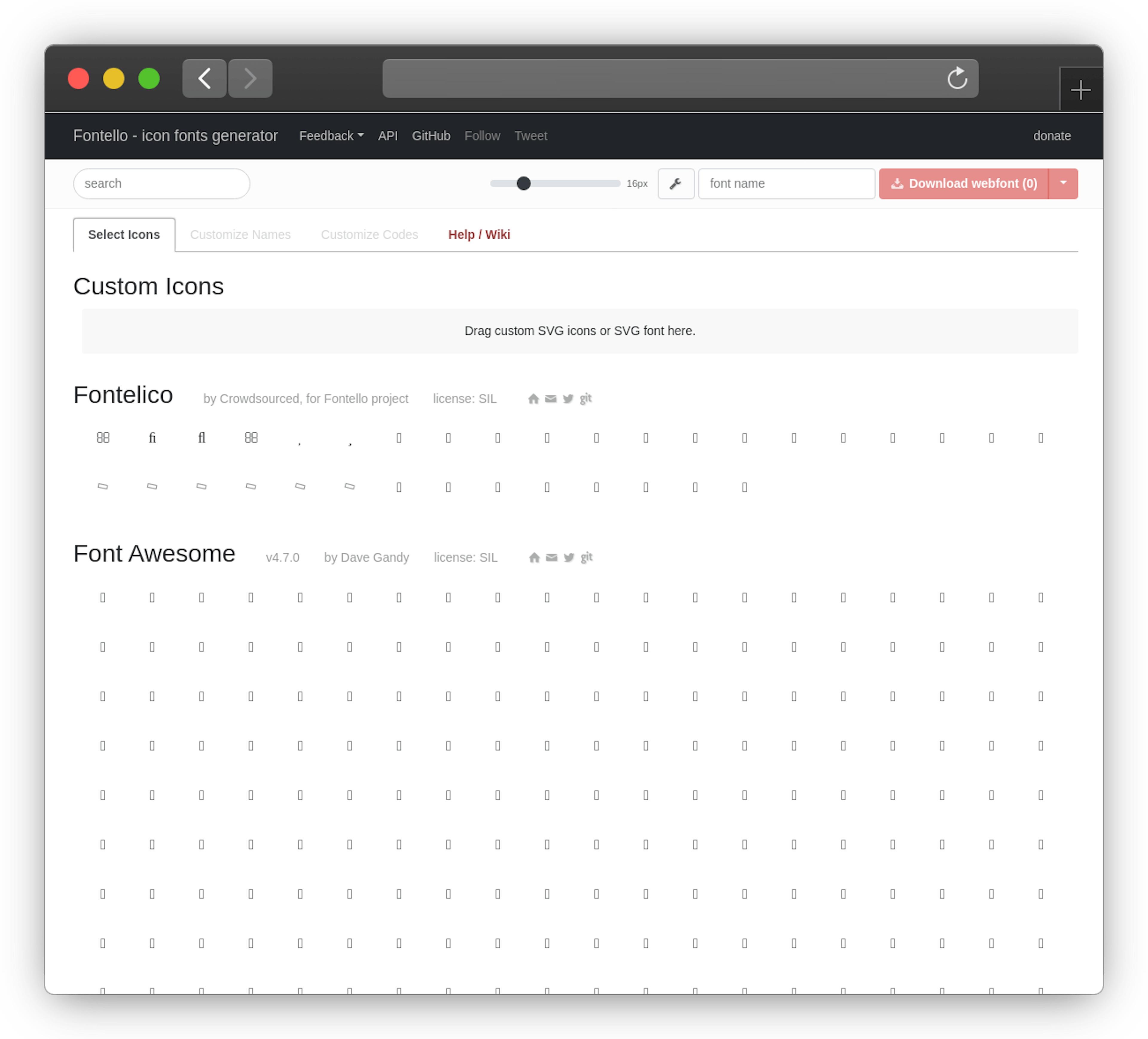Focus the search input field
This screenshot has width=1148, height=1039.
pyautogui.click(x=162, y=183)
